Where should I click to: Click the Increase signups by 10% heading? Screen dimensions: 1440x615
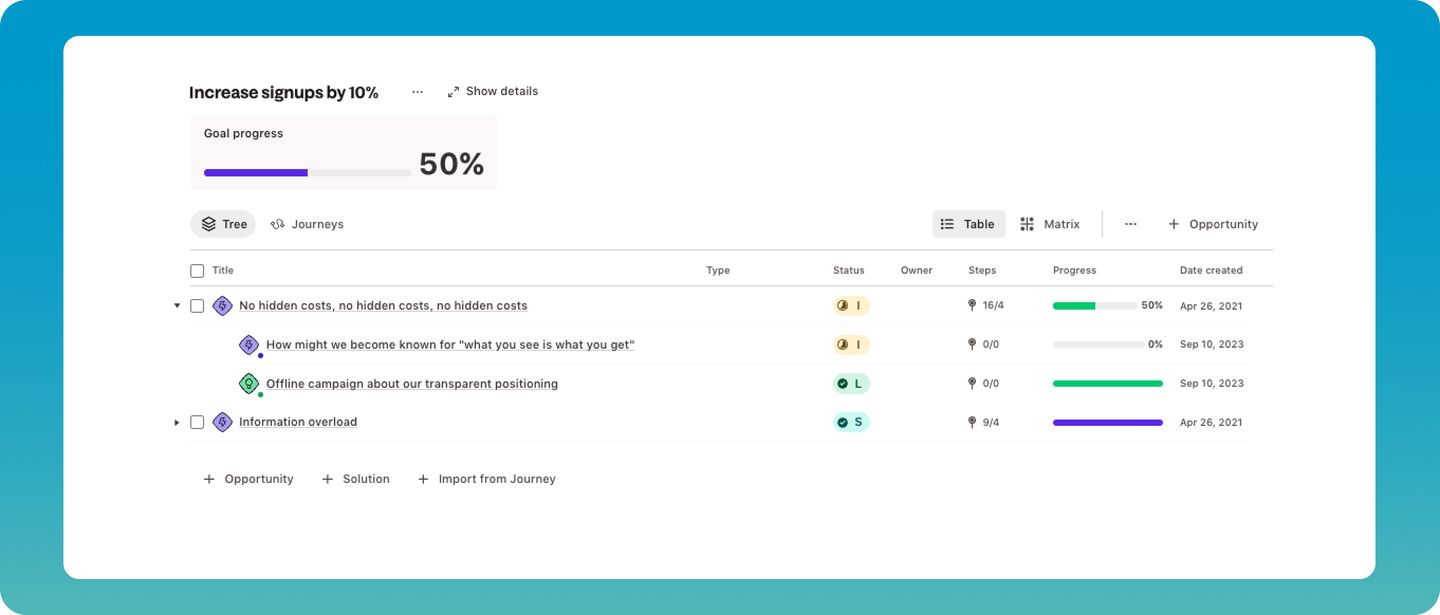point(284,93)
